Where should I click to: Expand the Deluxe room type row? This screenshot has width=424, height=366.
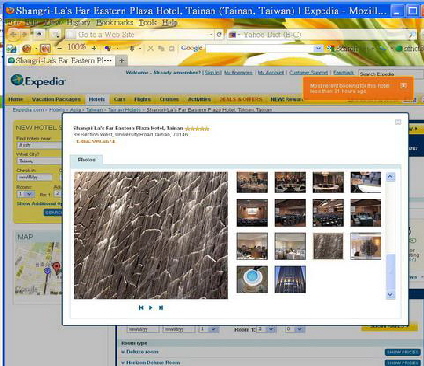point(140,352)
